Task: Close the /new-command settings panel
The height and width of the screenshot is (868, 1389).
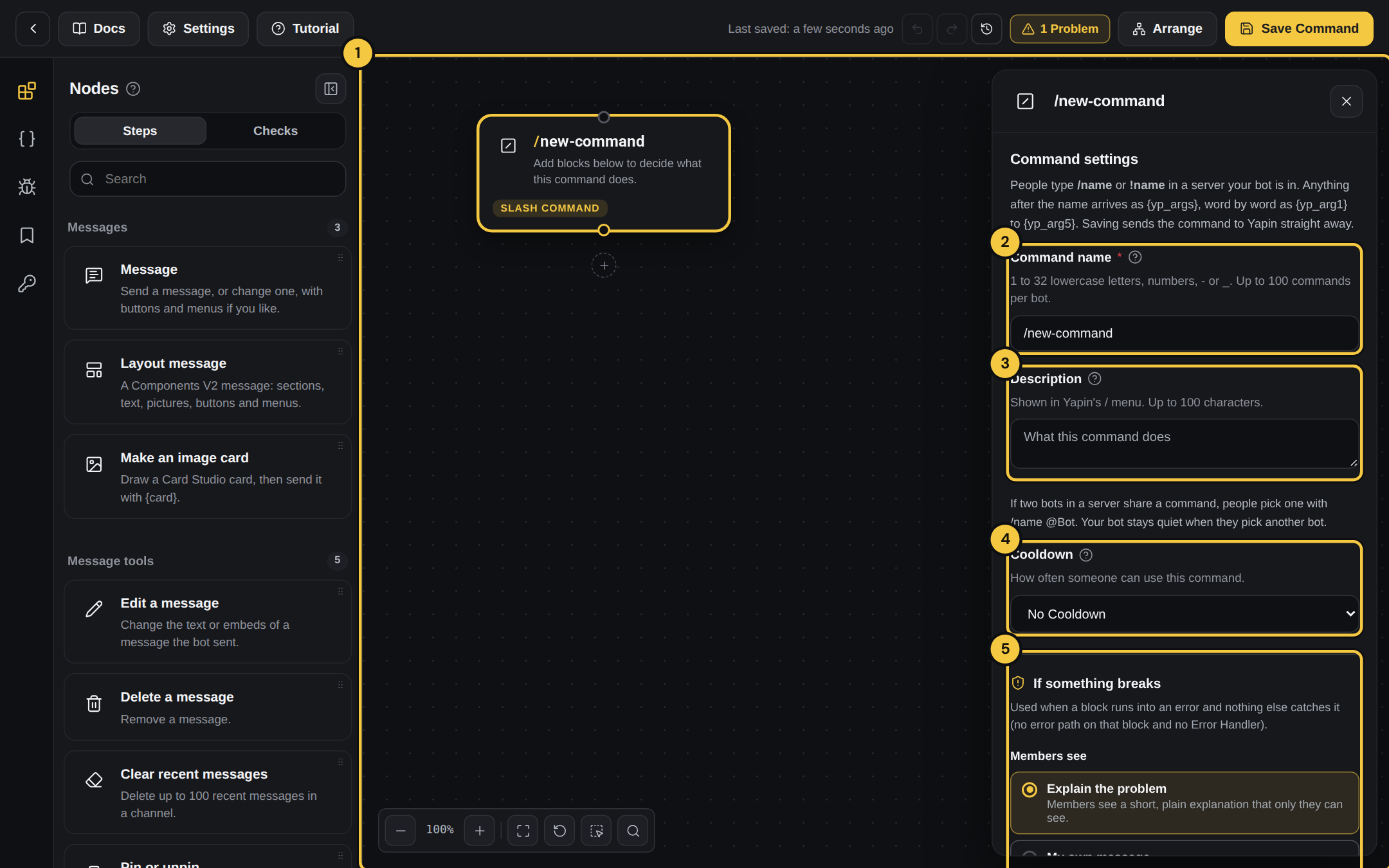Action: click(1346, 101)
